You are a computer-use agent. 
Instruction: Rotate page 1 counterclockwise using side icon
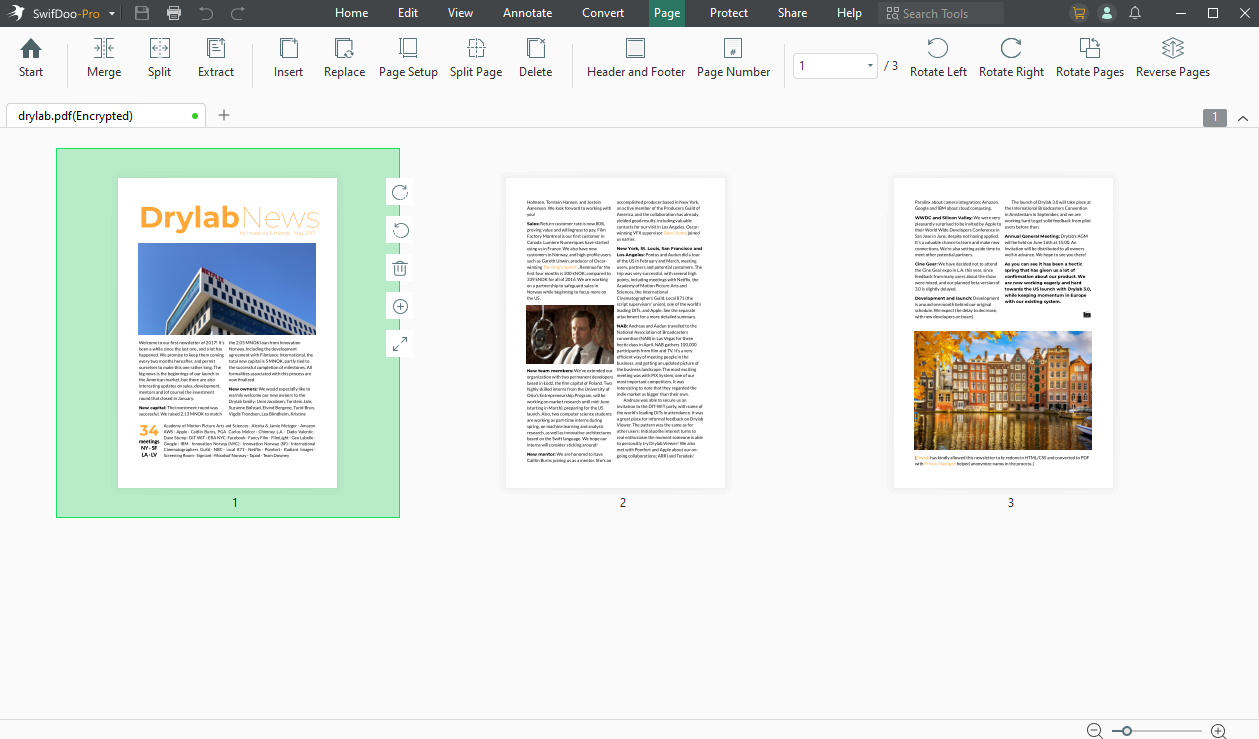[400, 230]
